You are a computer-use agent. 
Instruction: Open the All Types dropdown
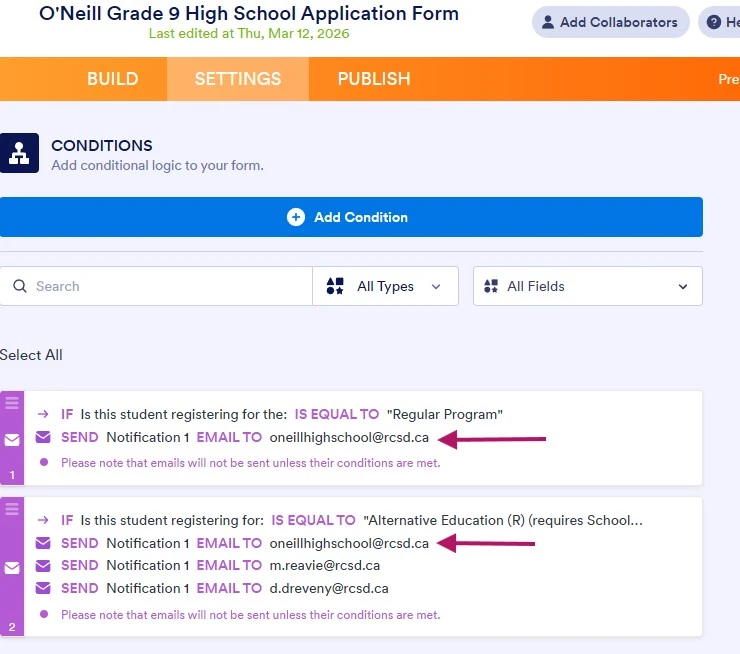pyautogui.click(x=385, y=286)
